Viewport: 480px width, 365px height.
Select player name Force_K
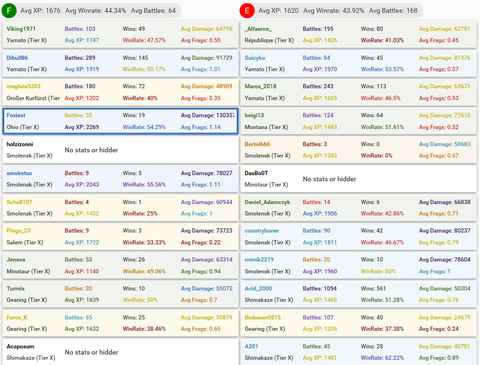(x=17, y=317)
